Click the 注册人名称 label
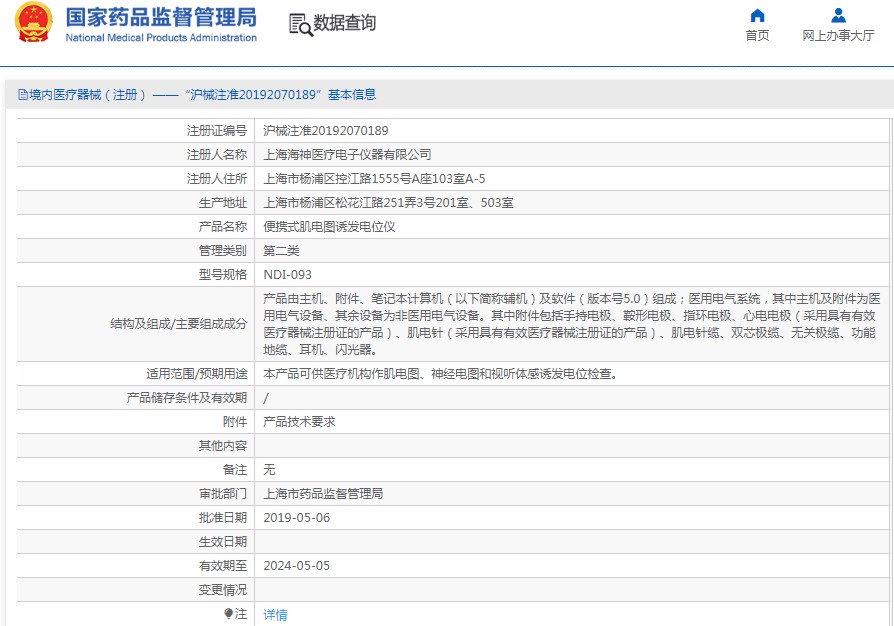894x626 pixels. click(217, 155)
